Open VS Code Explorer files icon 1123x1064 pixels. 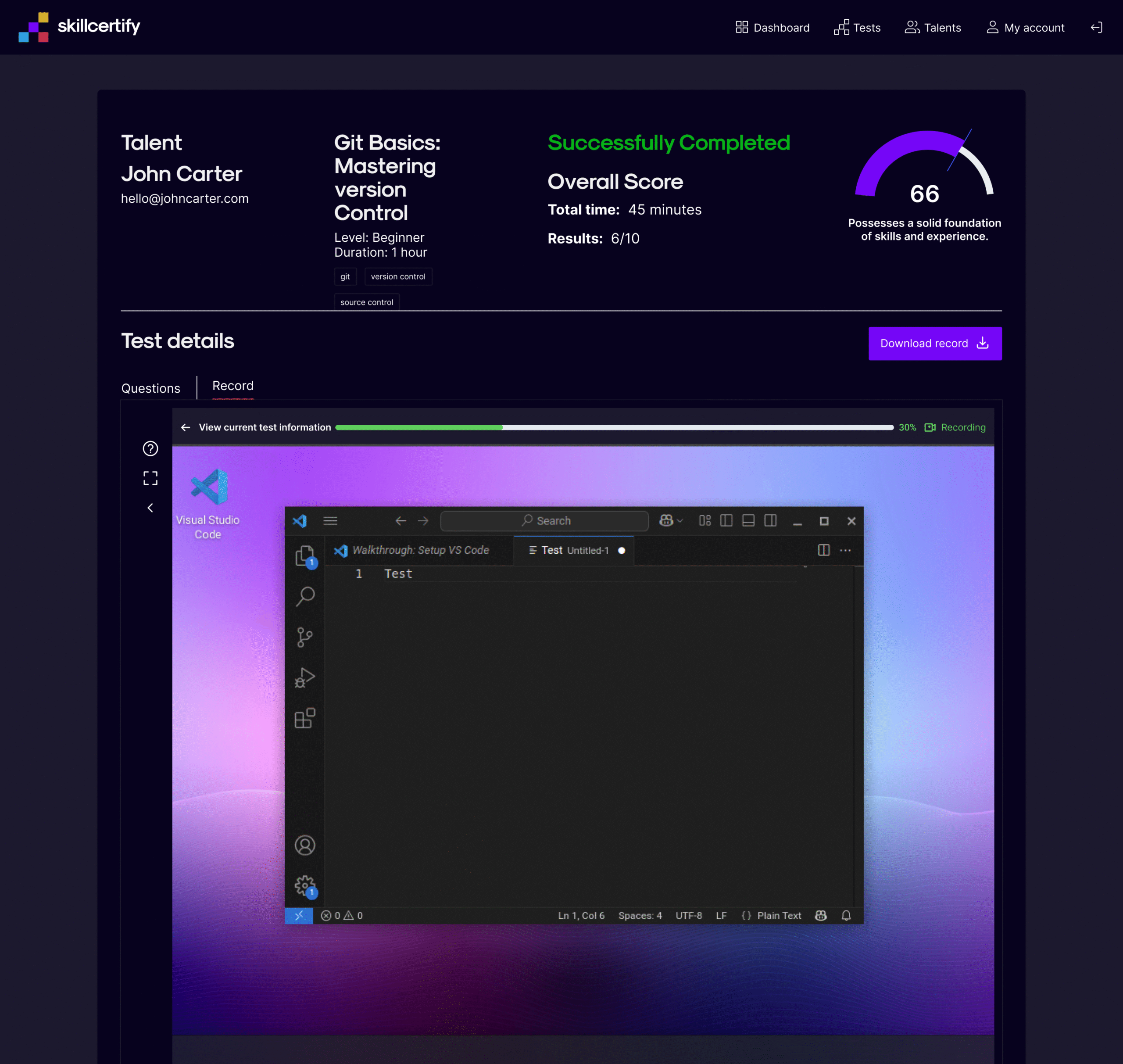[304, 555]
